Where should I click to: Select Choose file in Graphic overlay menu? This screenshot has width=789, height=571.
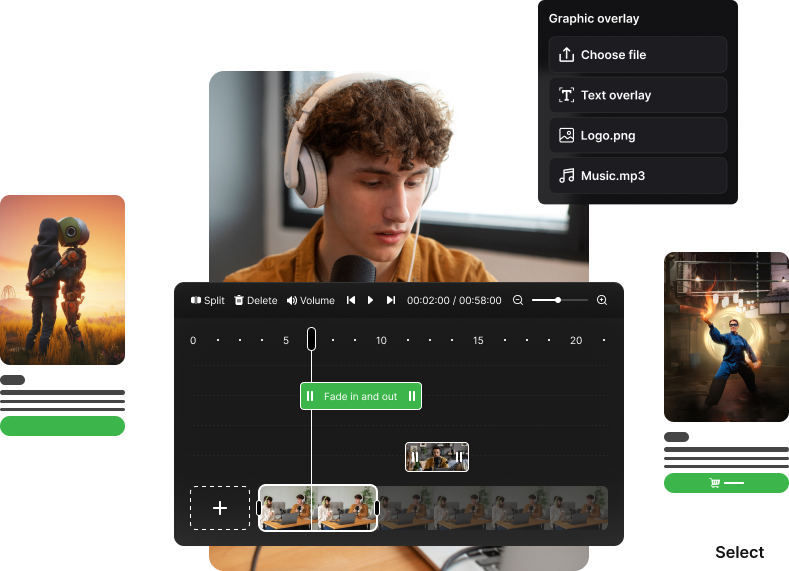(x=638, y=55)
